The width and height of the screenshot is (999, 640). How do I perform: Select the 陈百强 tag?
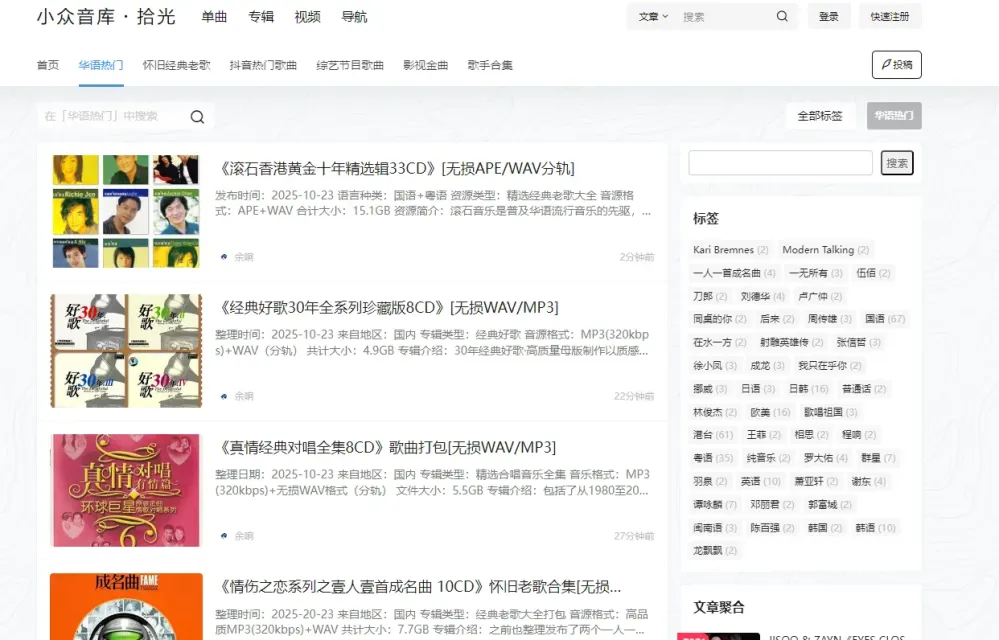point(772,528)
